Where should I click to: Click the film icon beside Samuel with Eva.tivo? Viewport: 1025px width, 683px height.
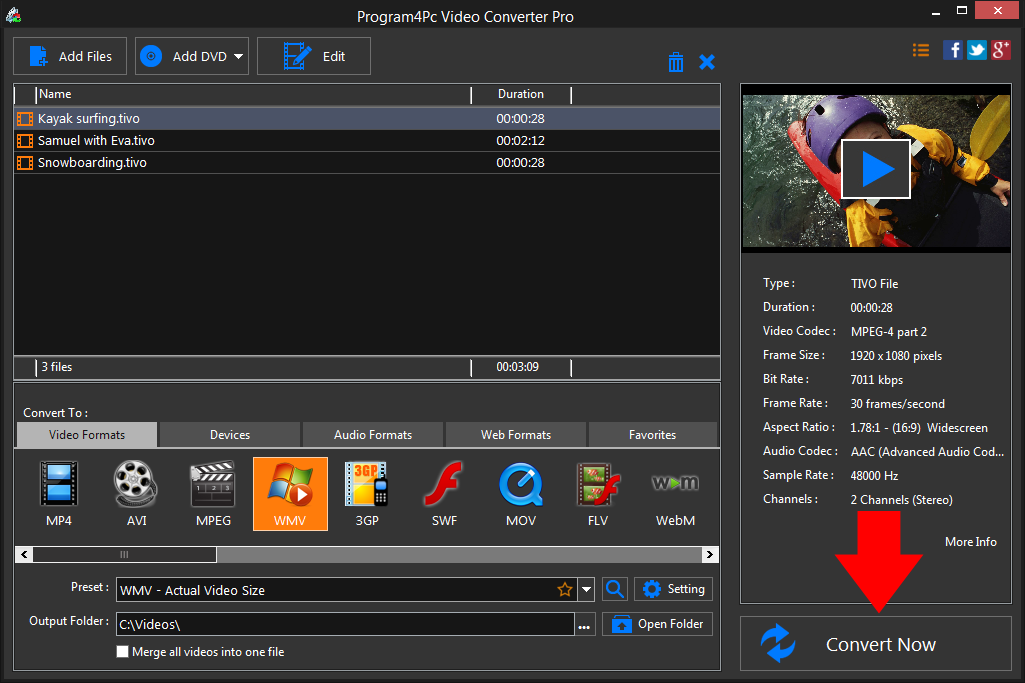[25, 141]
